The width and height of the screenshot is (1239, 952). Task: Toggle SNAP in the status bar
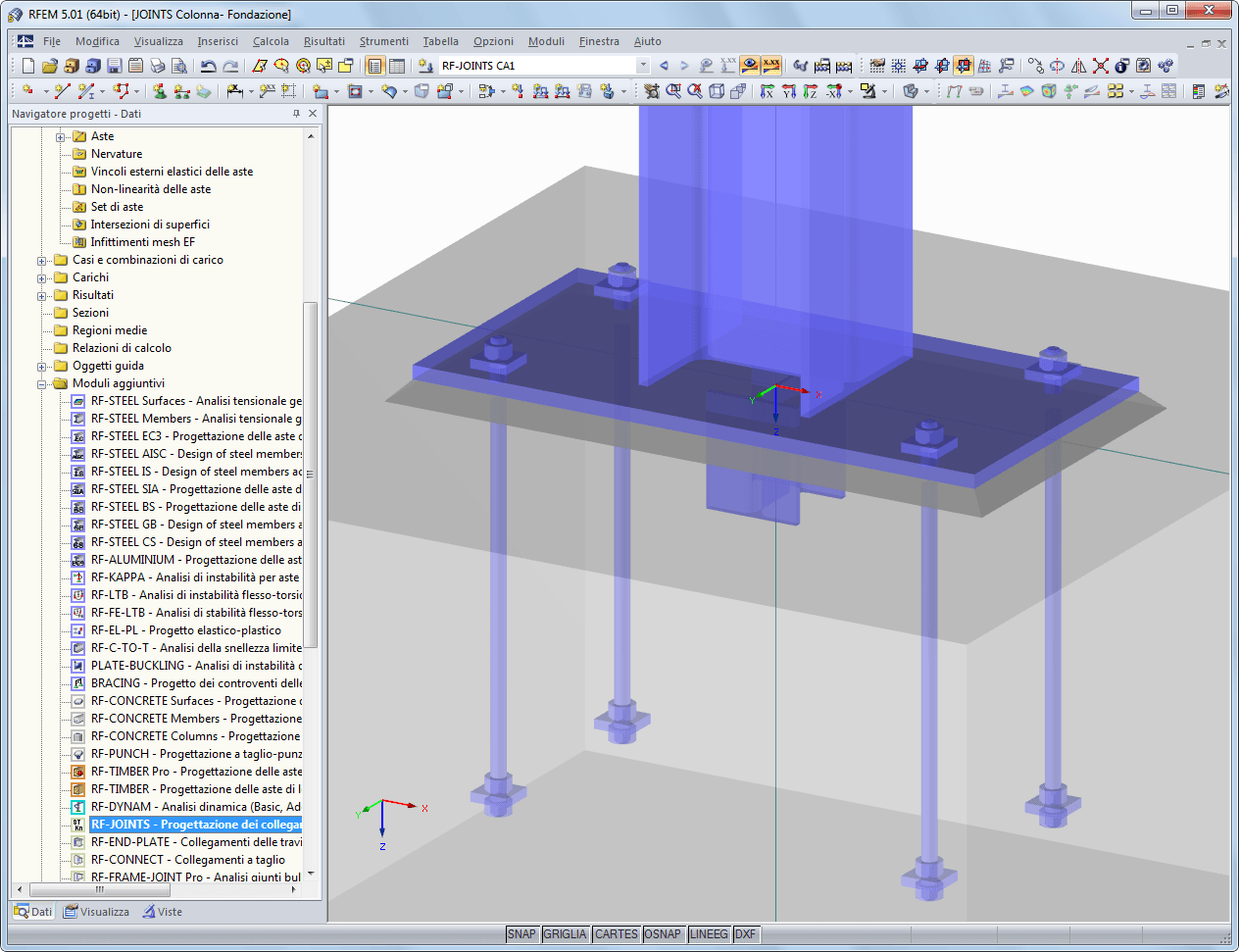coord(522,934)
